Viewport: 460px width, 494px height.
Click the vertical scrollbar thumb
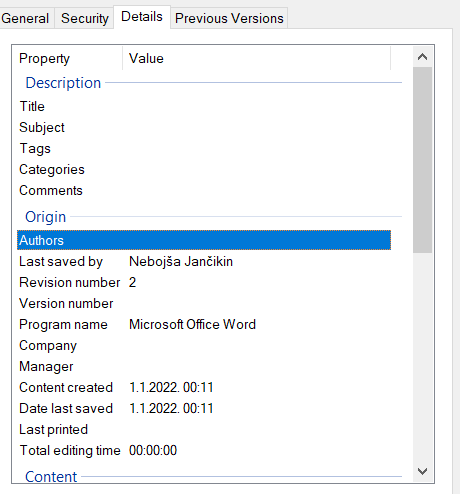click(422, 160)
